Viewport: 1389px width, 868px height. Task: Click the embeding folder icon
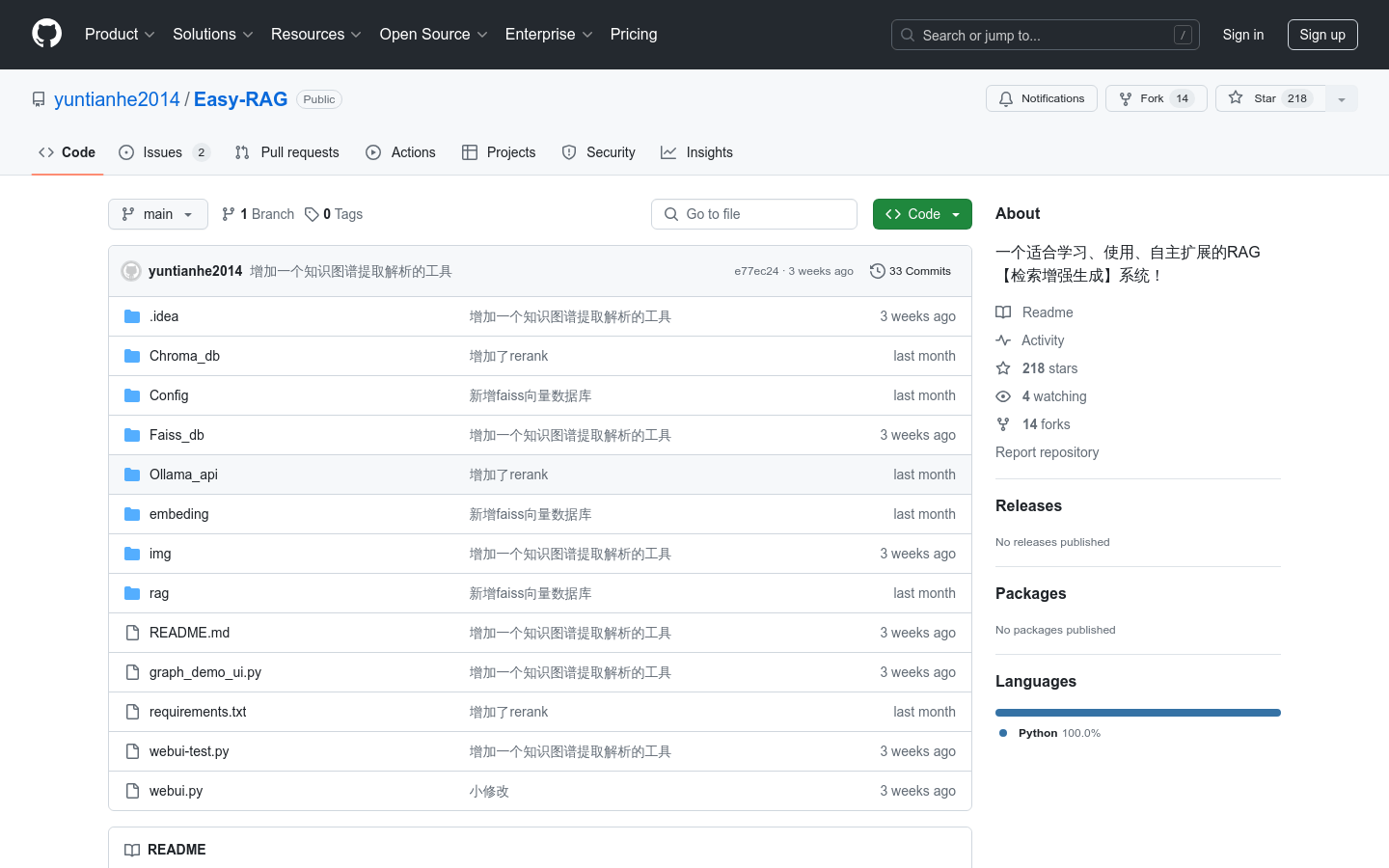132,514
